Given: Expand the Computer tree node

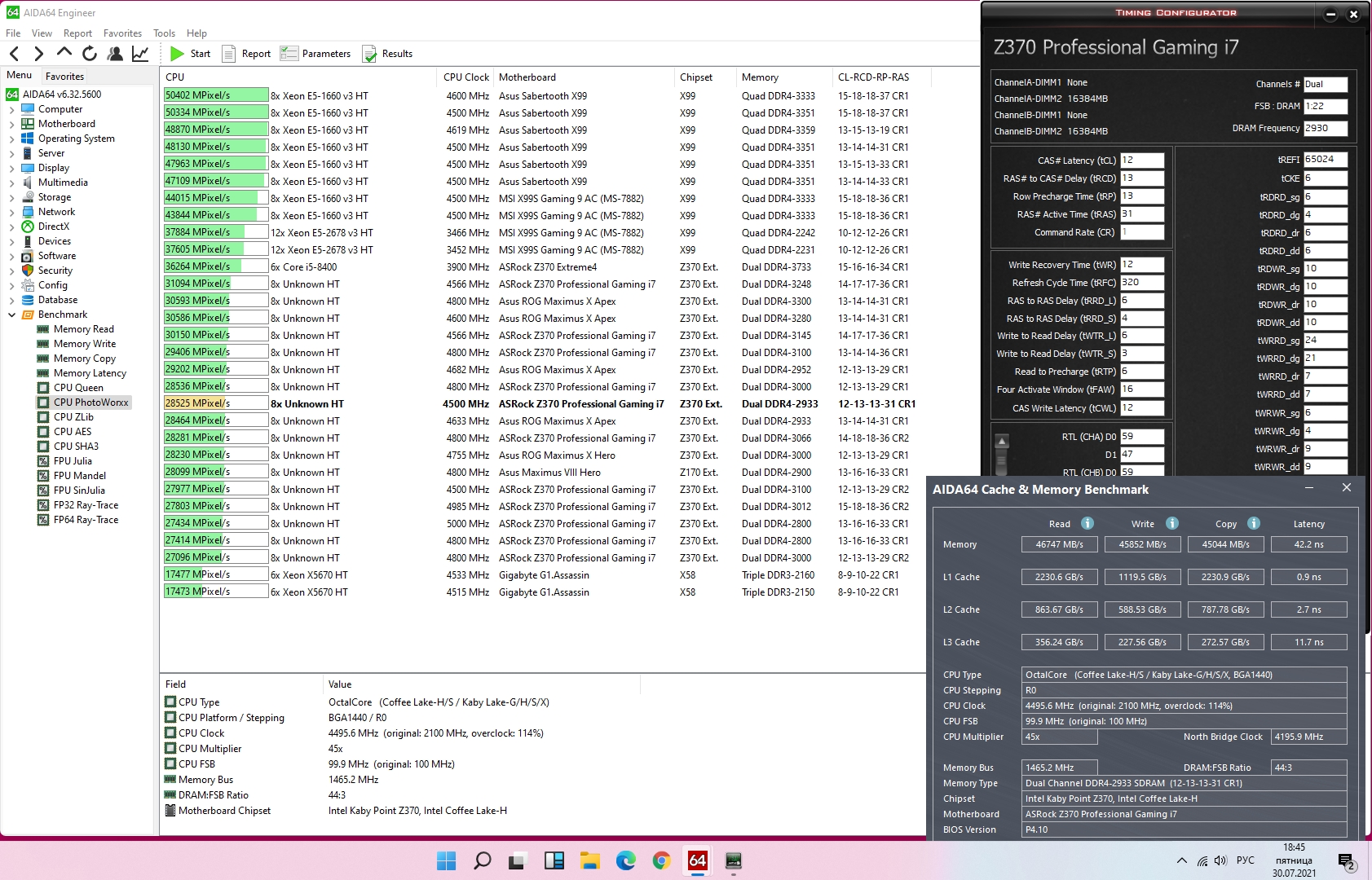Looking at the screenshot, I should click(11, 109).
